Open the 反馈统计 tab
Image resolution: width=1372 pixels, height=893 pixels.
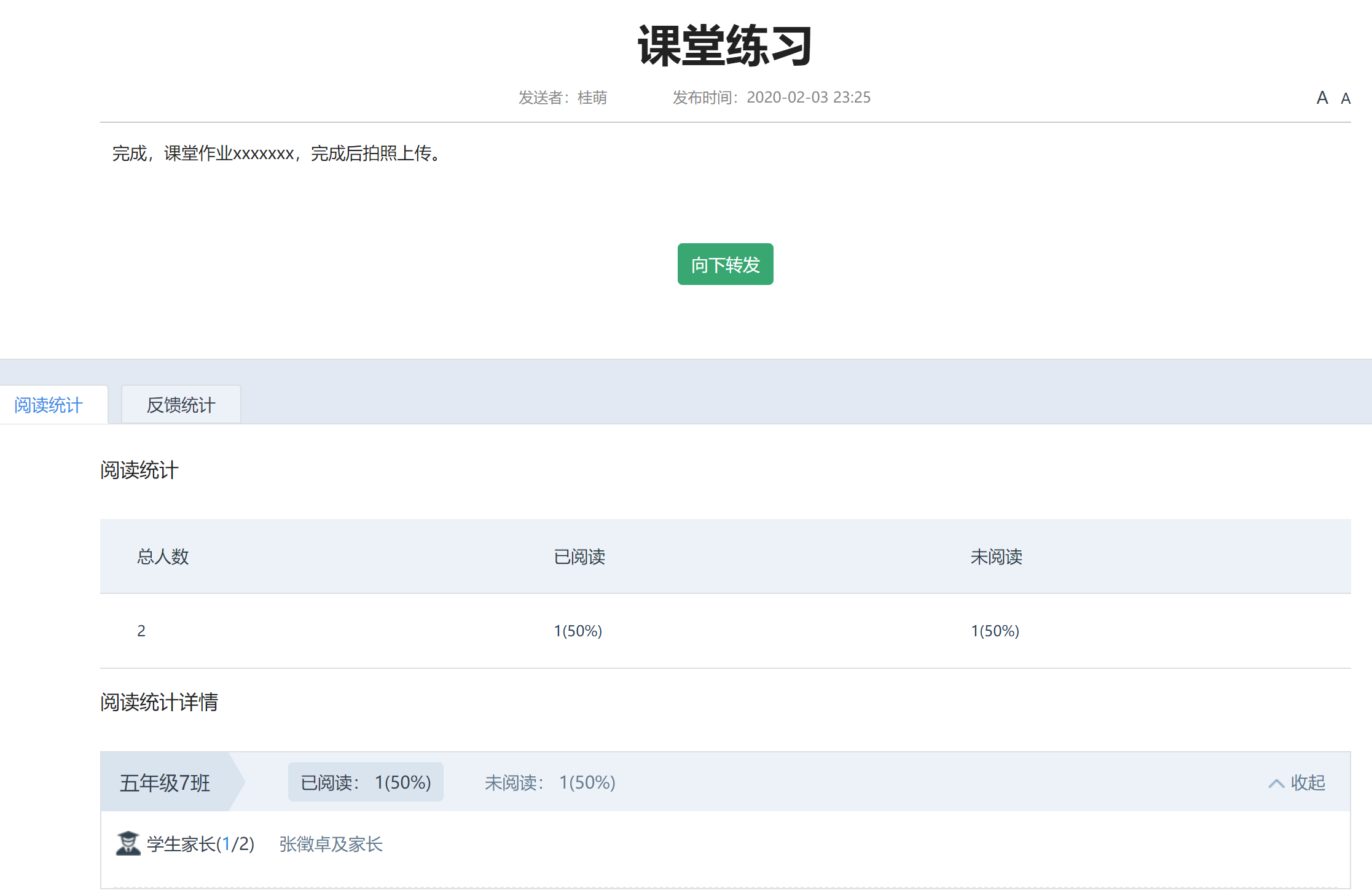pyautogui.click(x=181, y=405)
